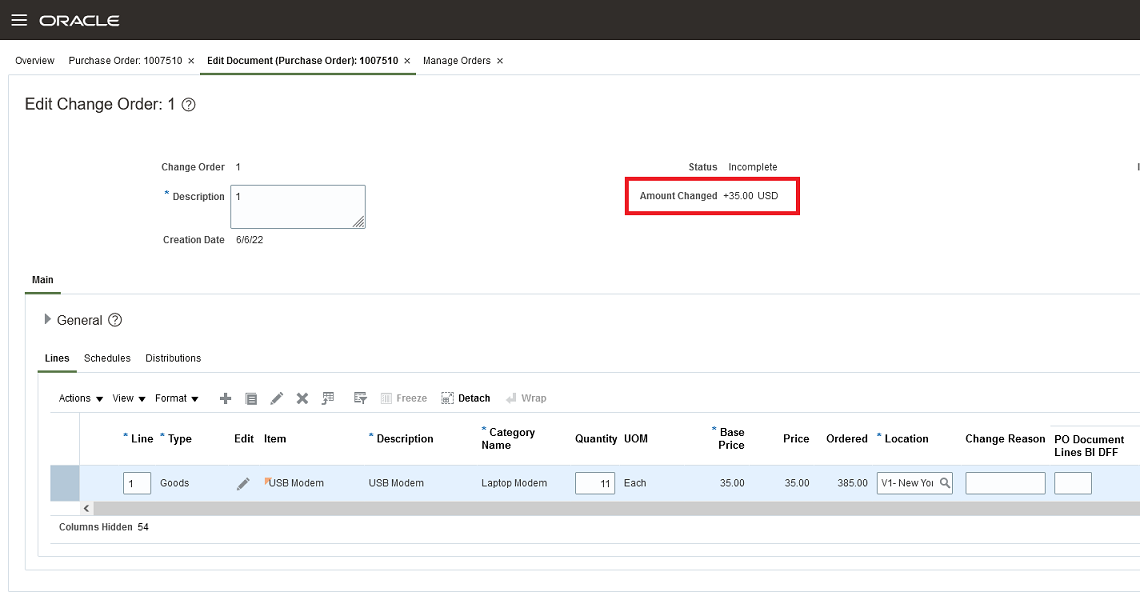Image resolution: width=1140 pixels, height=600 pixels.
Task: Click the toolbar pencil edit icon
Action: coord(276,399)
